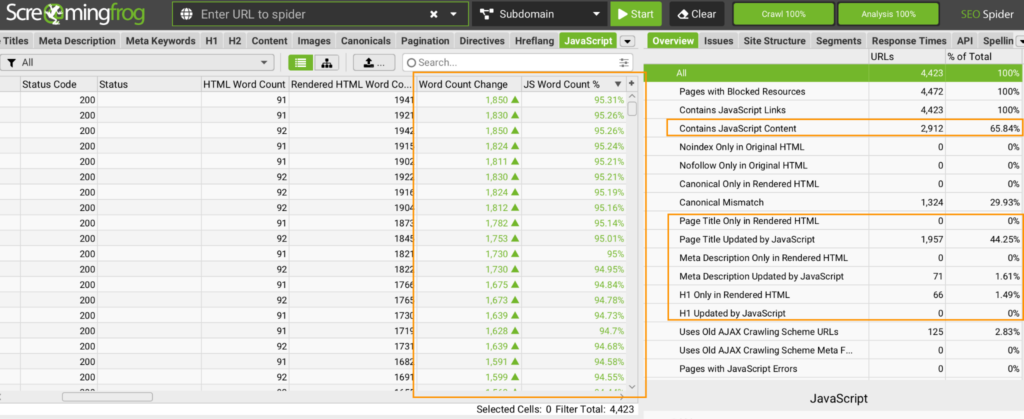Click the globe icon in URL bar
Screen dimensions: 1024x419
[187, 14]
